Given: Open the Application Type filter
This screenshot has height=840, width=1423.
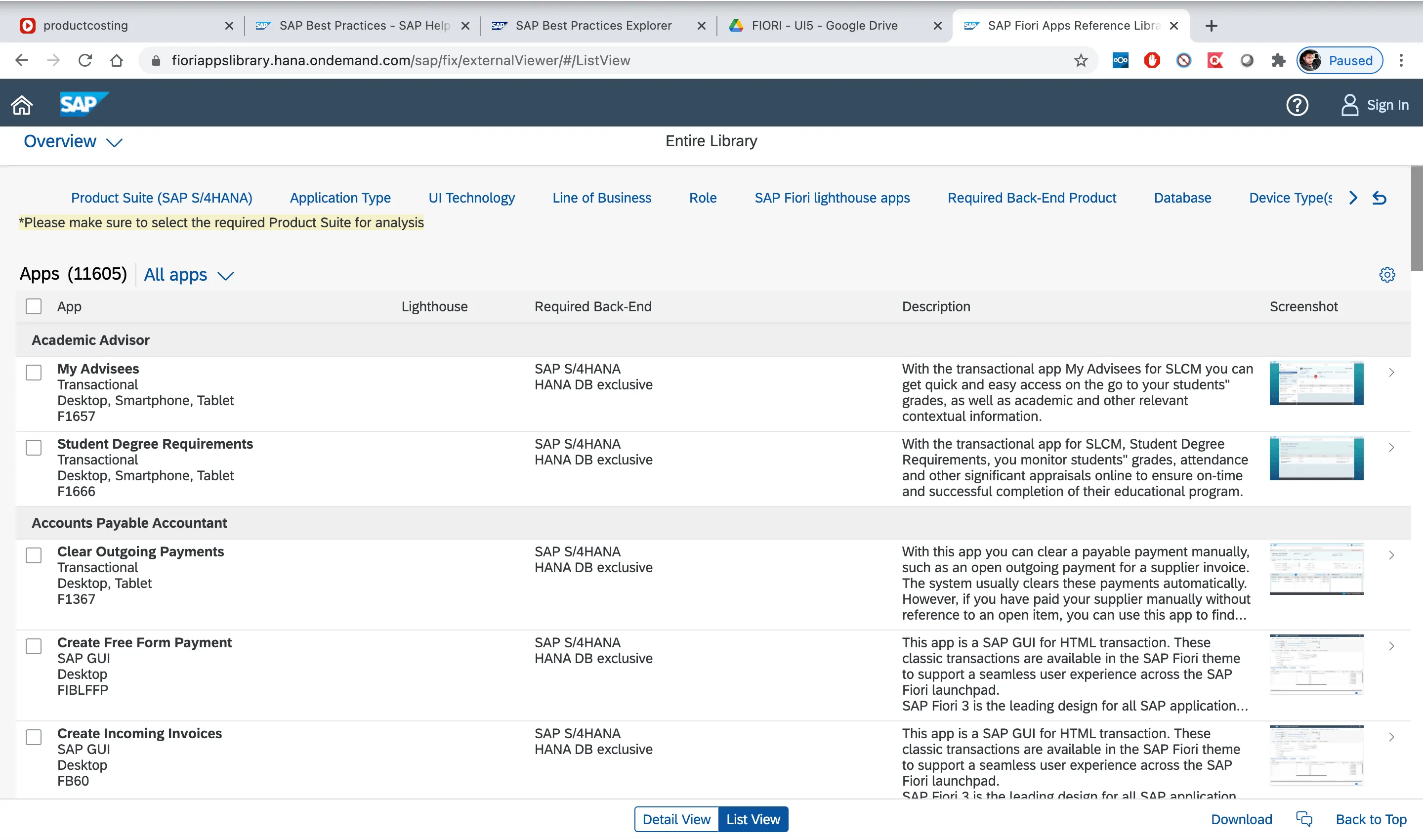Looking at the screenshot, I should click(x=340, y=198).
